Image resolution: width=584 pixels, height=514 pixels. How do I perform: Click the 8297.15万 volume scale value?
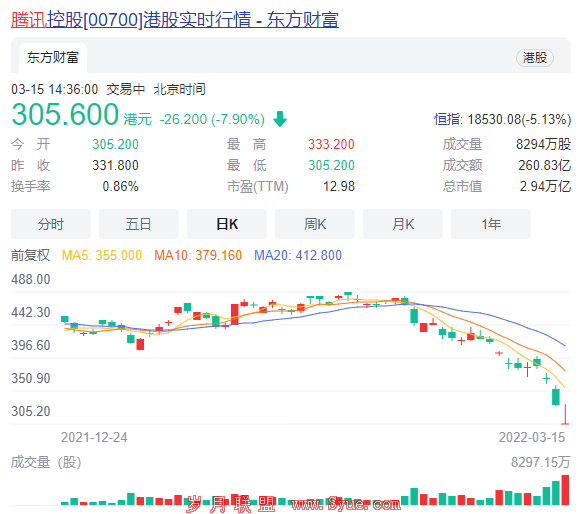(x=540, y=463)
